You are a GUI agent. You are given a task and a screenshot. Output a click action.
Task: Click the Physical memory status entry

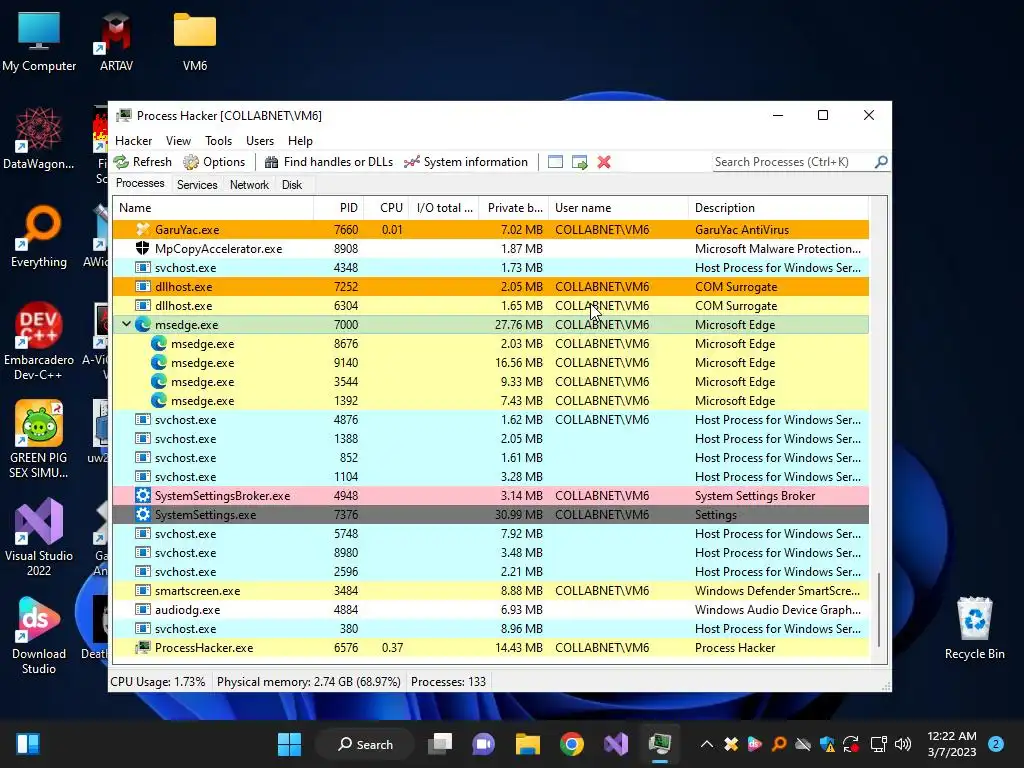[308, 682]
